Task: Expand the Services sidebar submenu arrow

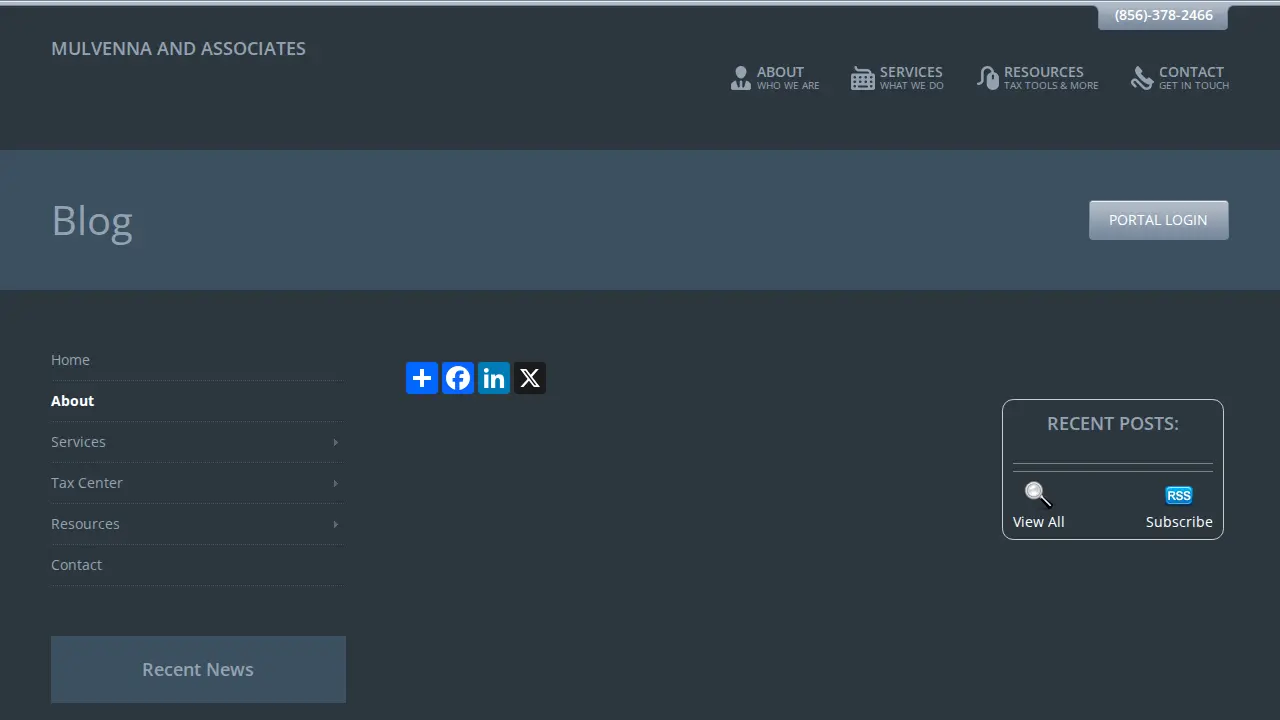Action: 335,442
